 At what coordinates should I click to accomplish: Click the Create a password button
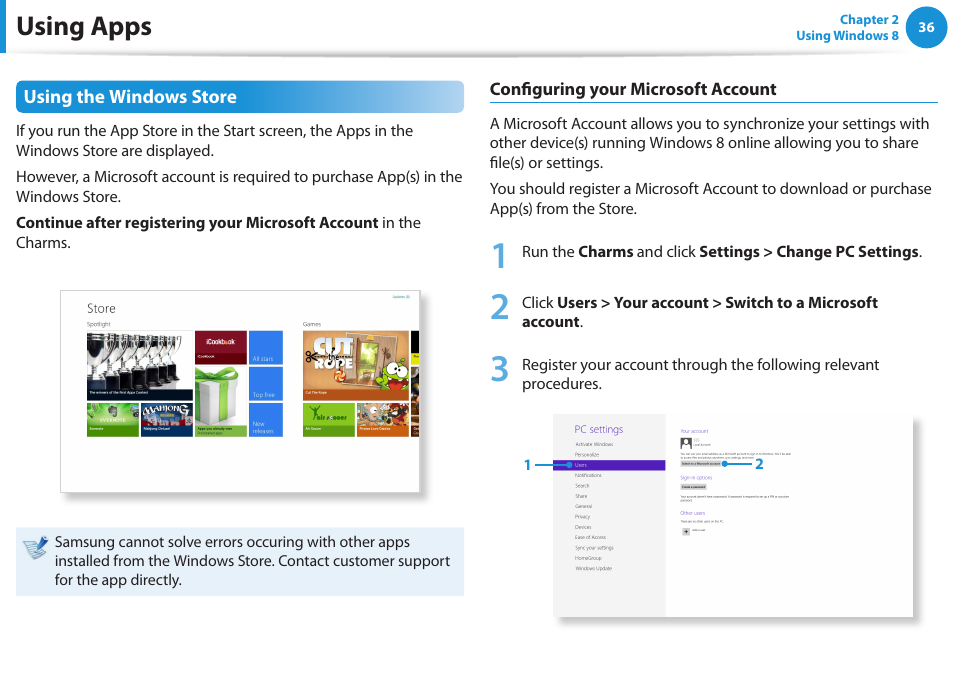[x=693, y=487]
